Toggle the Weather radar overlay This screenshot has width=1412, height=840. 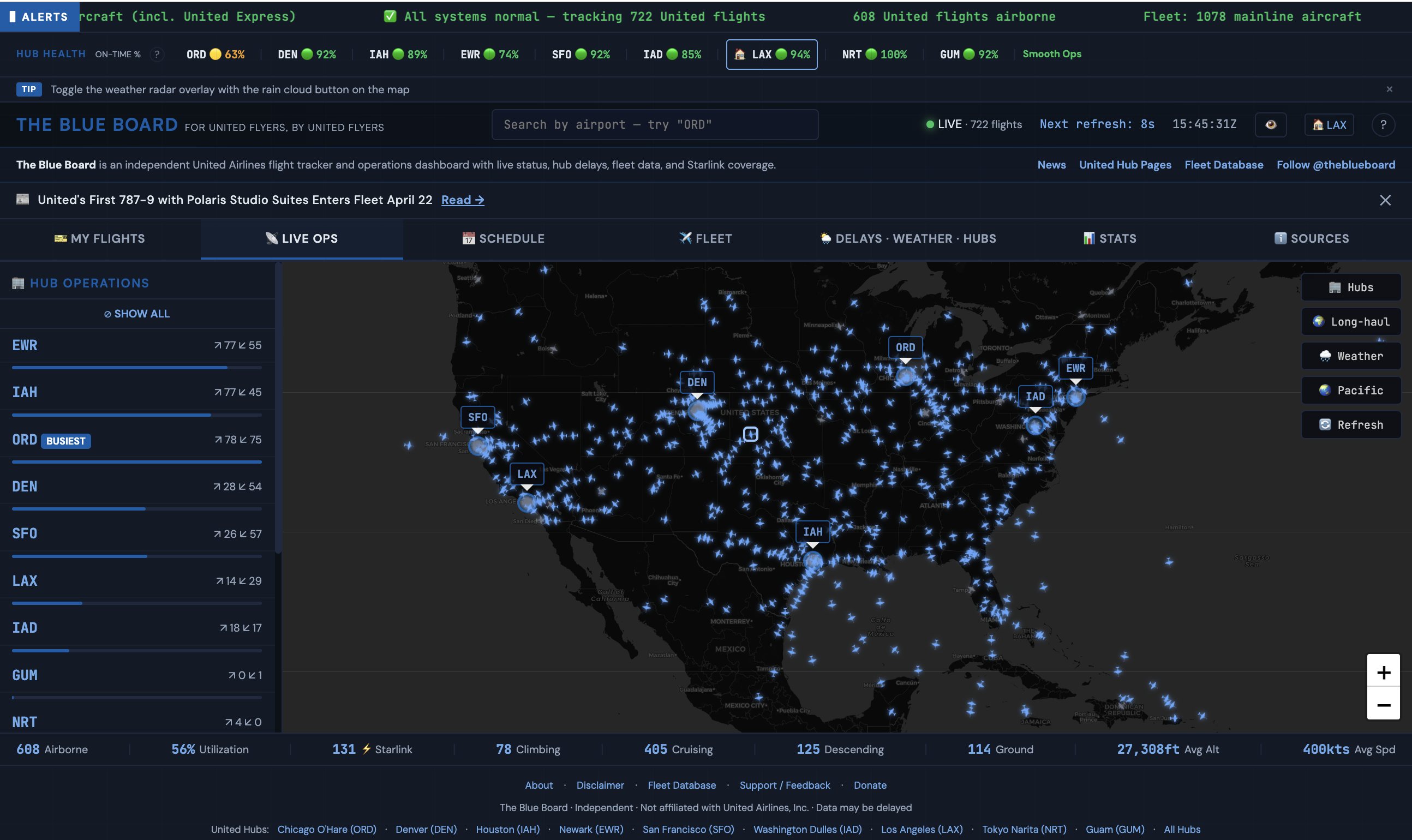tap(1350, 356)
